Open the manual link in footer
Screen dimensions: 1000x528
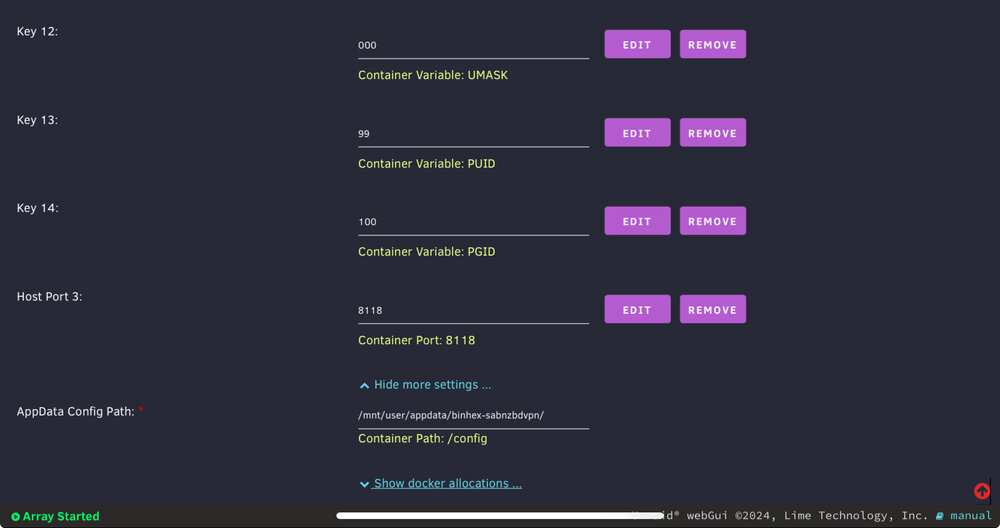tap(971, 515)
